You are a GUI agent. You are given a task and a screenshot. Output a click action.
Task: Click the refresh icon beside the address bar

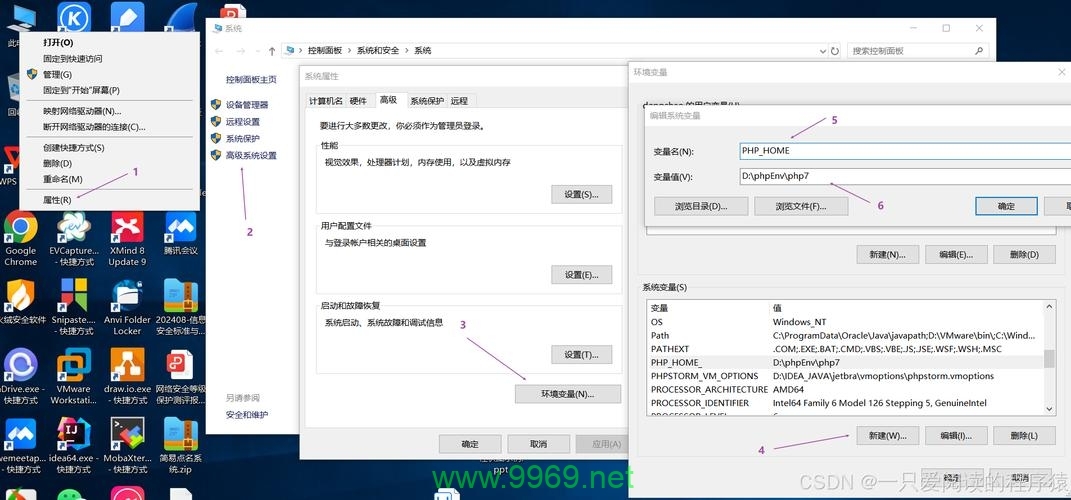835,51
